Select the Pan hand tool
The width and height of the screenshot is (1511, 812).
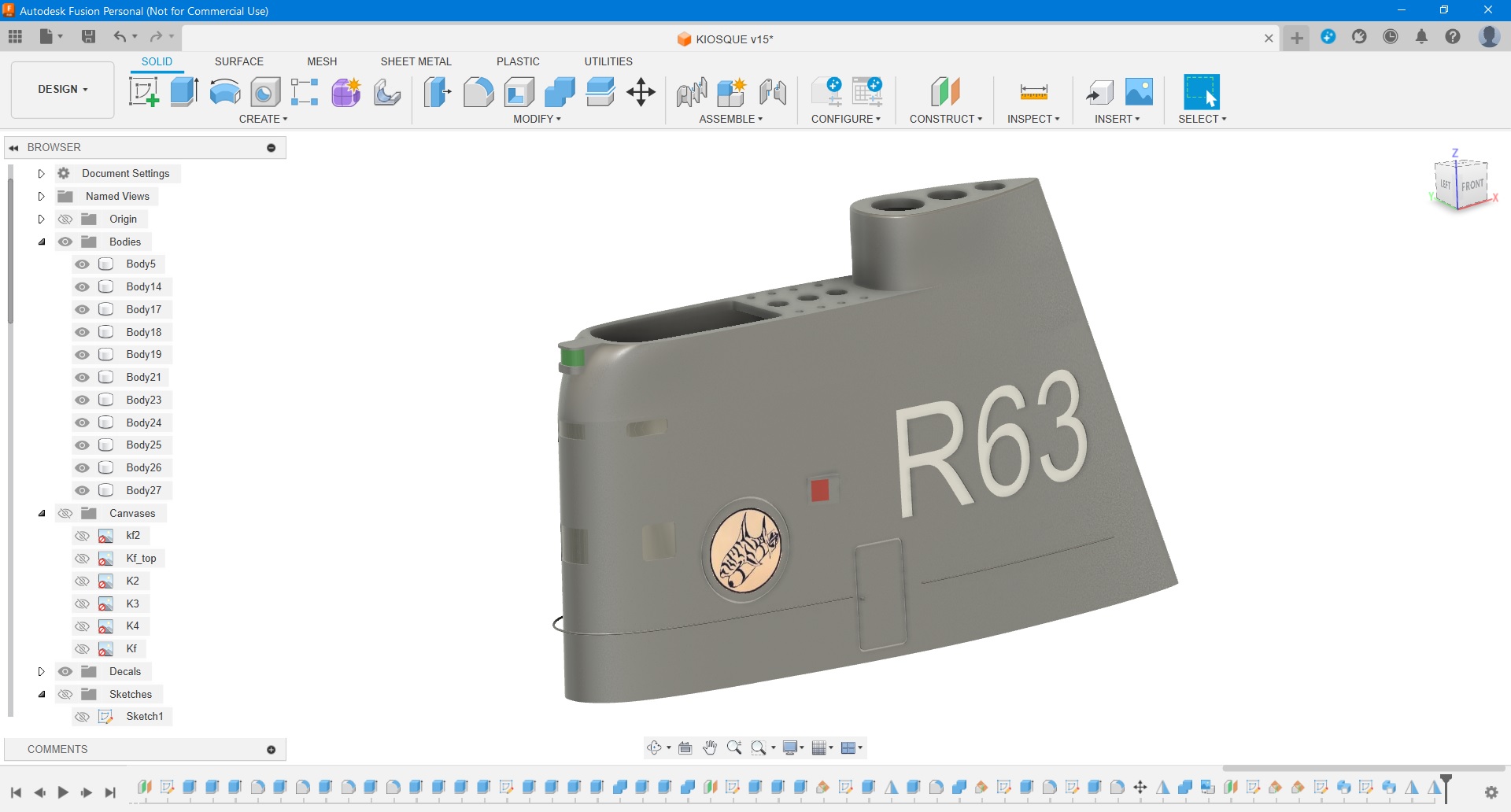pyautogui.click(x=710, y=747)
